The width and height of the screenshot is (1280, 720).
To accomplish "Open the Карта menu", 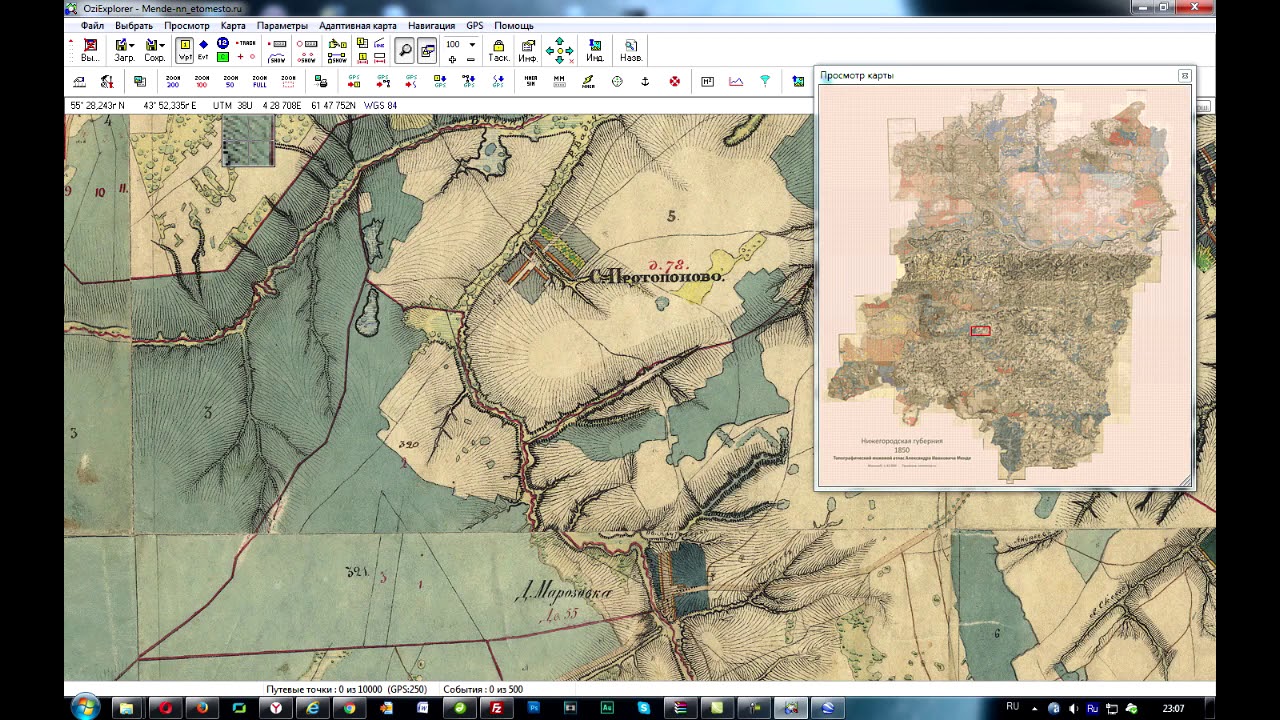I will click(x=233, y=26).
